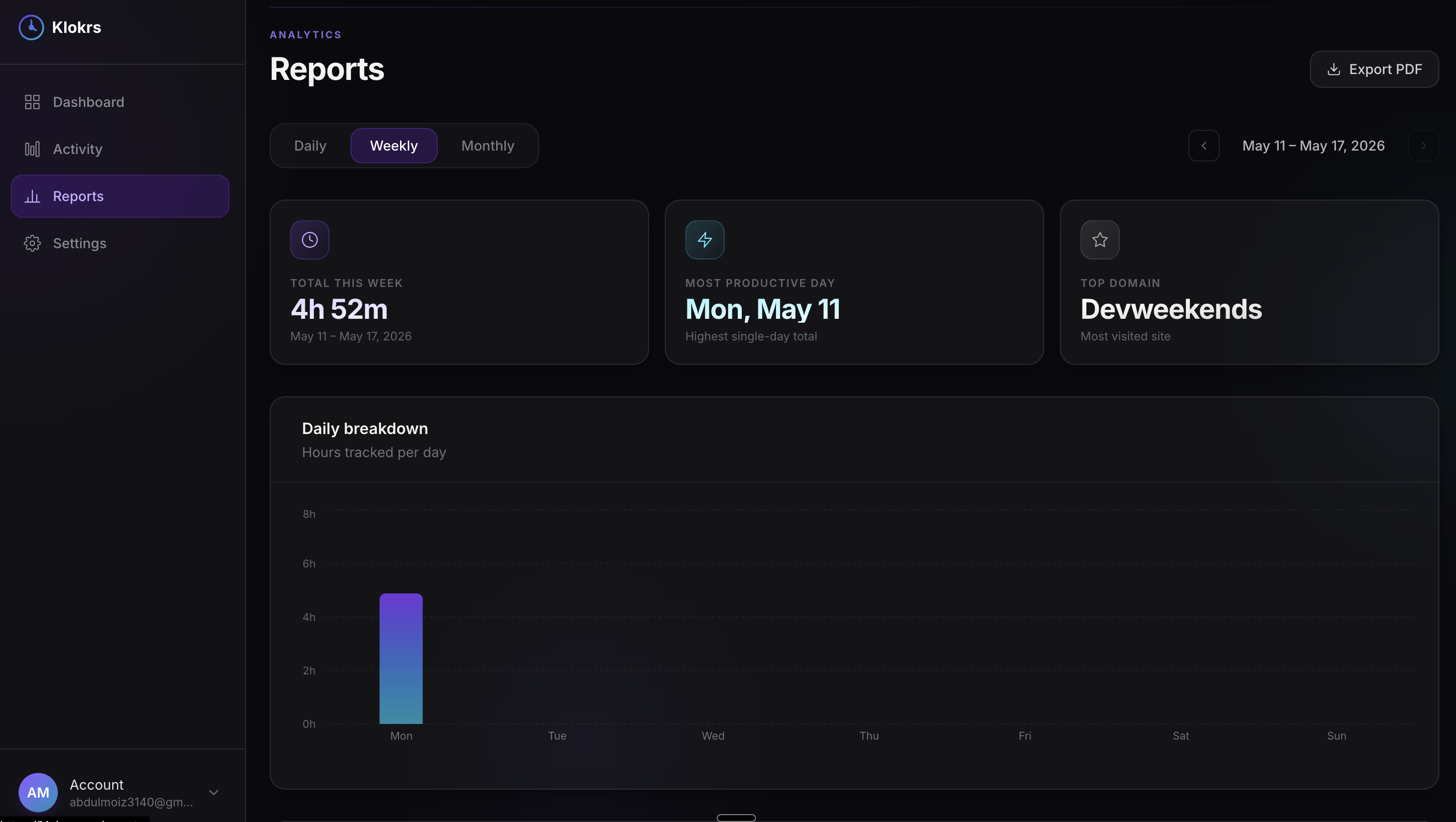Click the download icon on Export PDF
This screenshot has height=822, width=1456.
(x=1333, y=69)
